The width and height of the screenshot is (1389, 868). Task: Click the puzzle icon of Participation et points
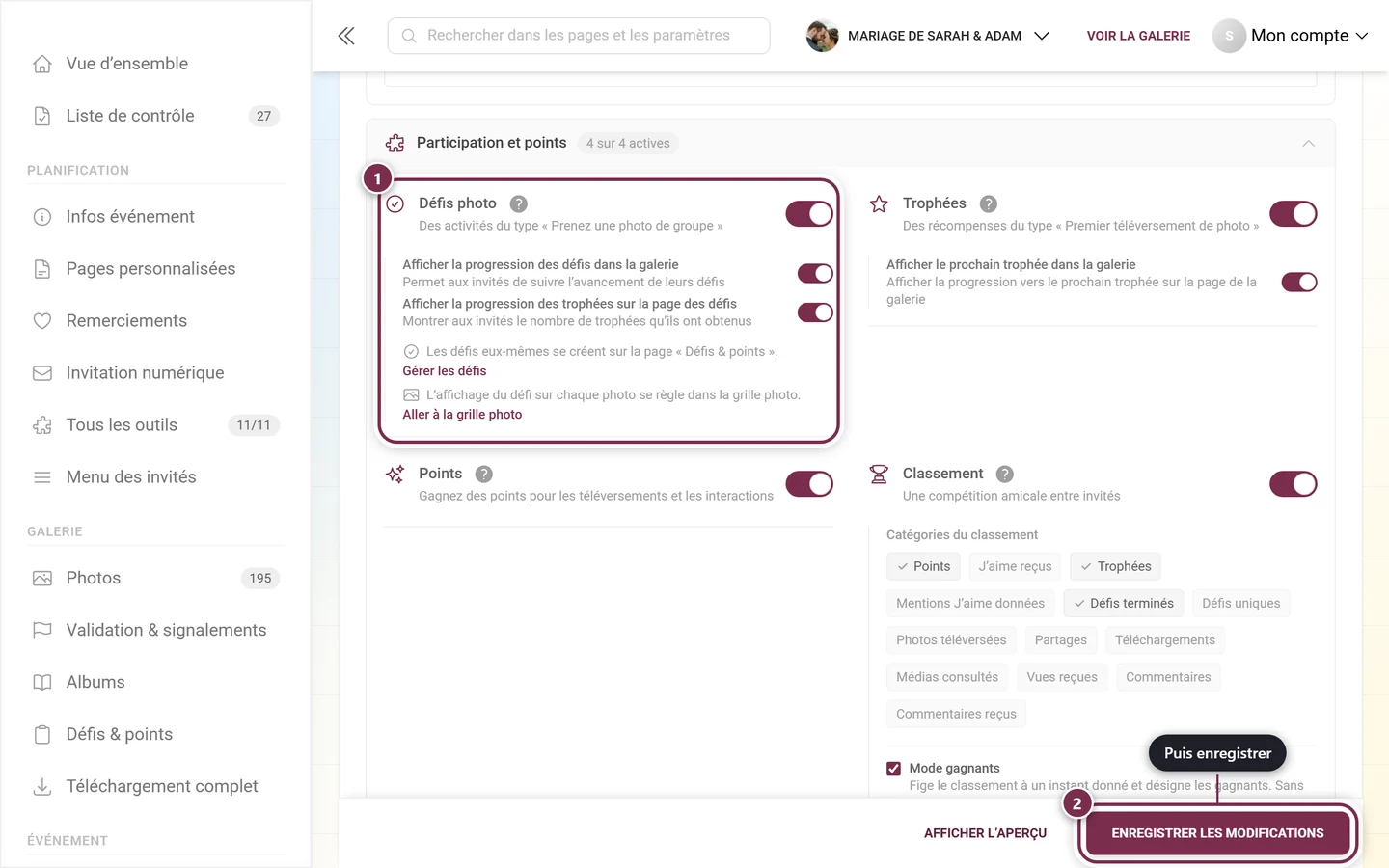(x=395, y=143)
